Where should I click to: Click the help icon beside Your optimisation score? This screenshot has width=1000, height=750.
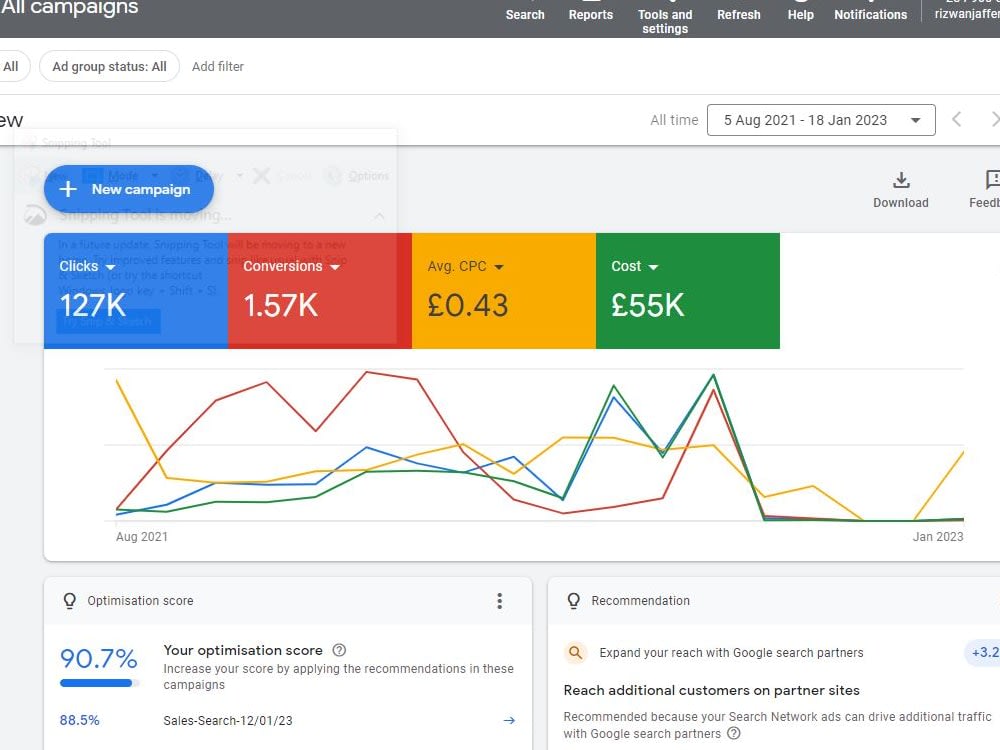tap(339, 650)
